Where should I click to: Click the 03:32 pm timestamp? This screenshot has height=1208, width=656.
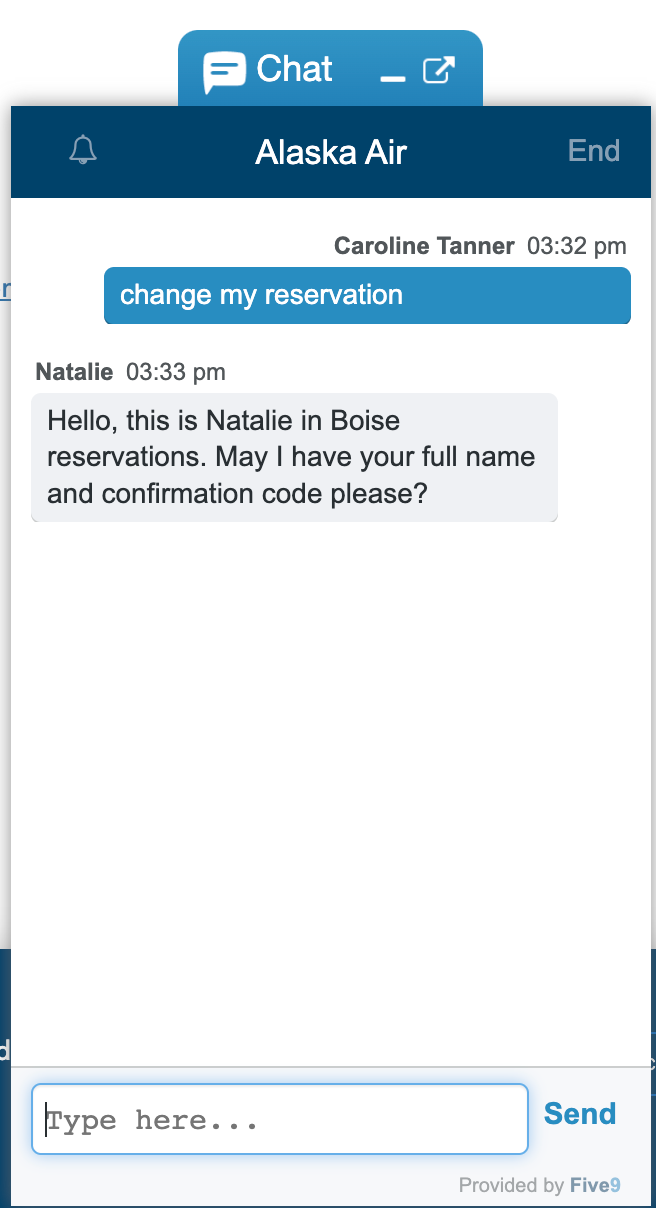tap(577, 246)
